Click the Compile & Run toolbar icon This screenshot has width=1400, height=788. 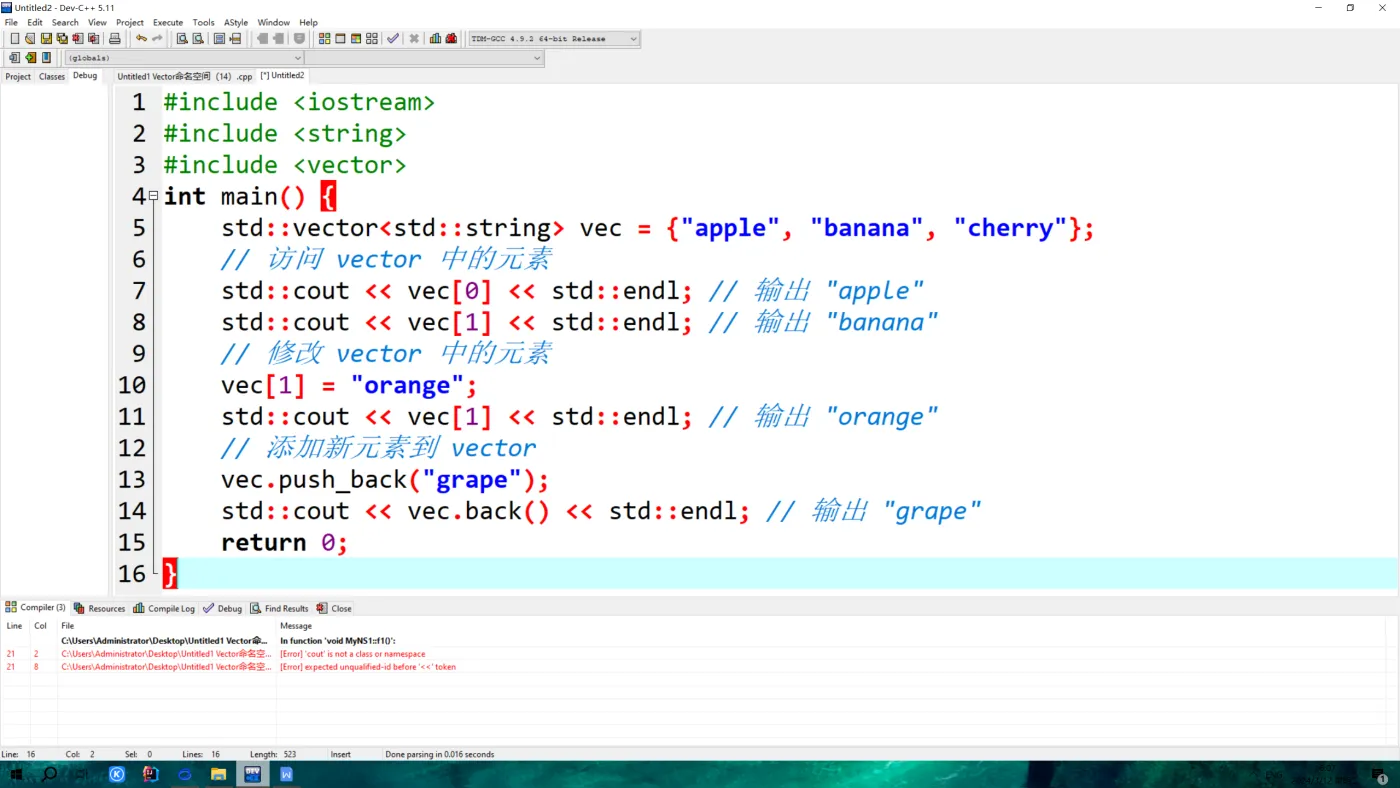356,39
